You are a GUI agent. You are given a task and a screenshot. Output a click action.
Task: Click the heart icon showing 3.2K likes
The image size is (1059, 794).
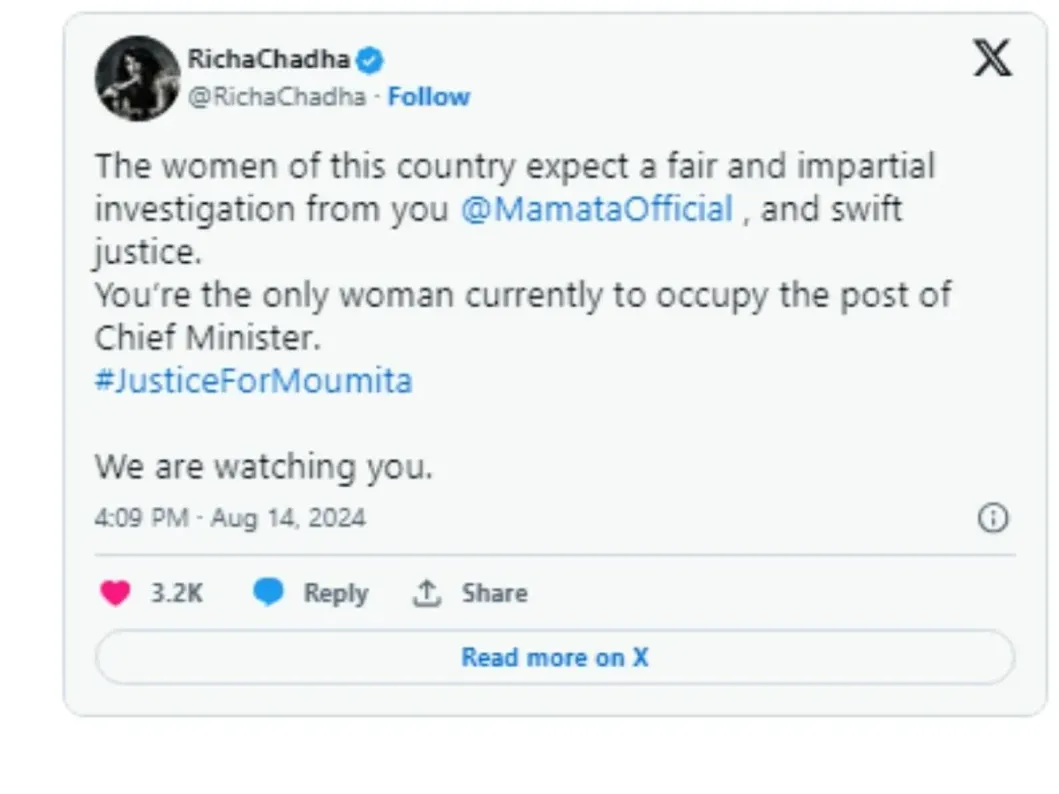coord(116,592)
